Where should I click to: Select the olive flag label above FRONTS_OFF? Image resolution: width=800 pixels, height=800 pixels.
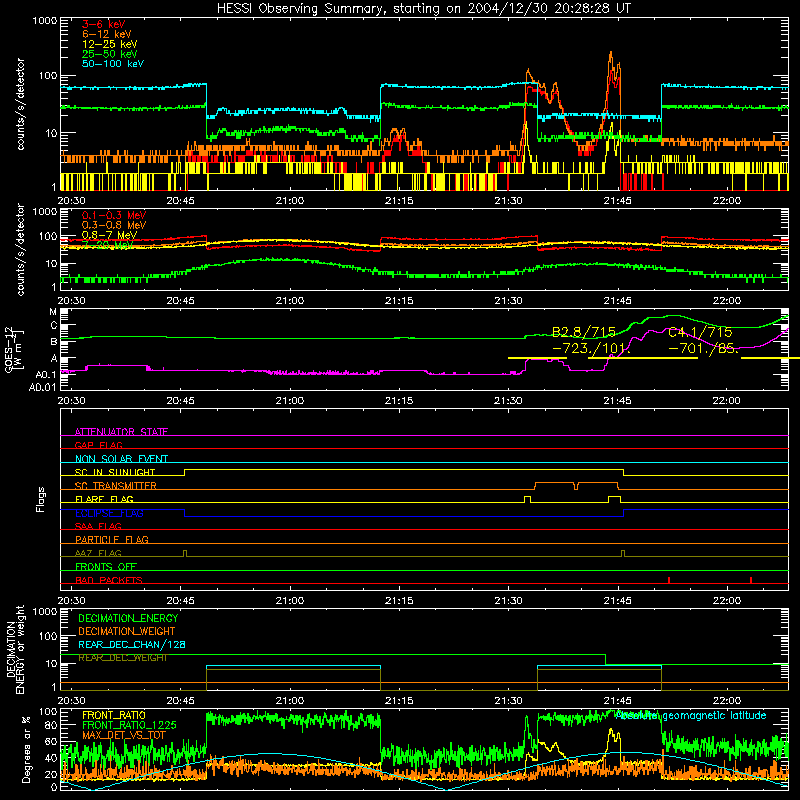98,553
